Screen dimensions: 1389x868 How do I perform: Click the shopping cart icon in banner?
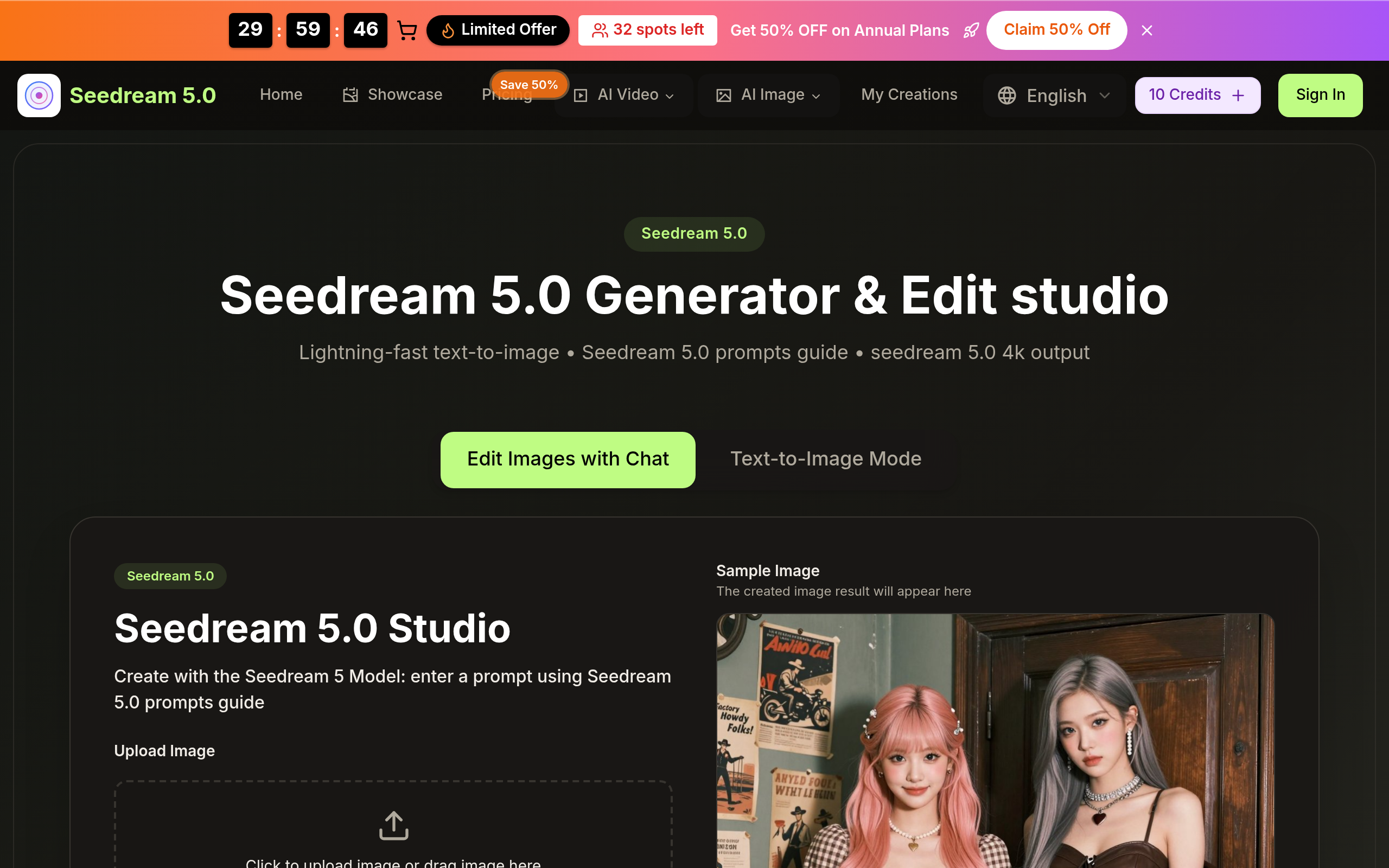click(x=407, y=30)
